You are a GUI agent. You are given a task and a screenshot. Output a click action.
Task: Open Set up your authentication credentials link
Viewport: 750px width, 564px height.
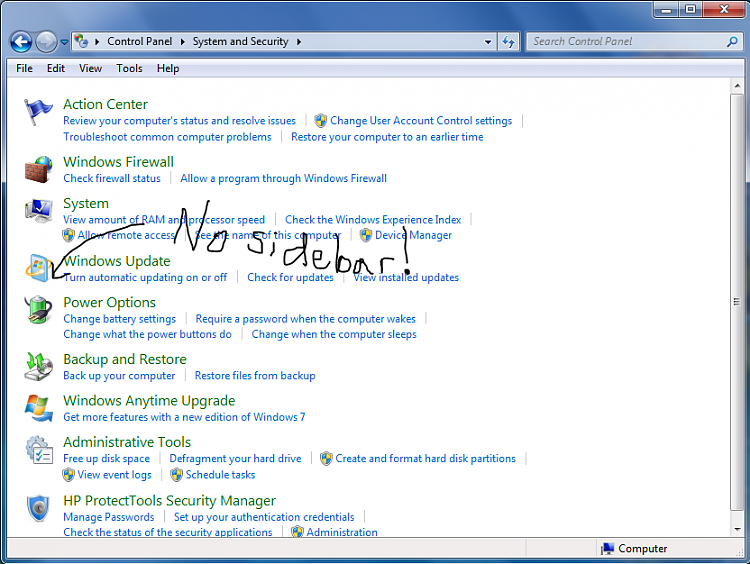(x=264, y=517)
